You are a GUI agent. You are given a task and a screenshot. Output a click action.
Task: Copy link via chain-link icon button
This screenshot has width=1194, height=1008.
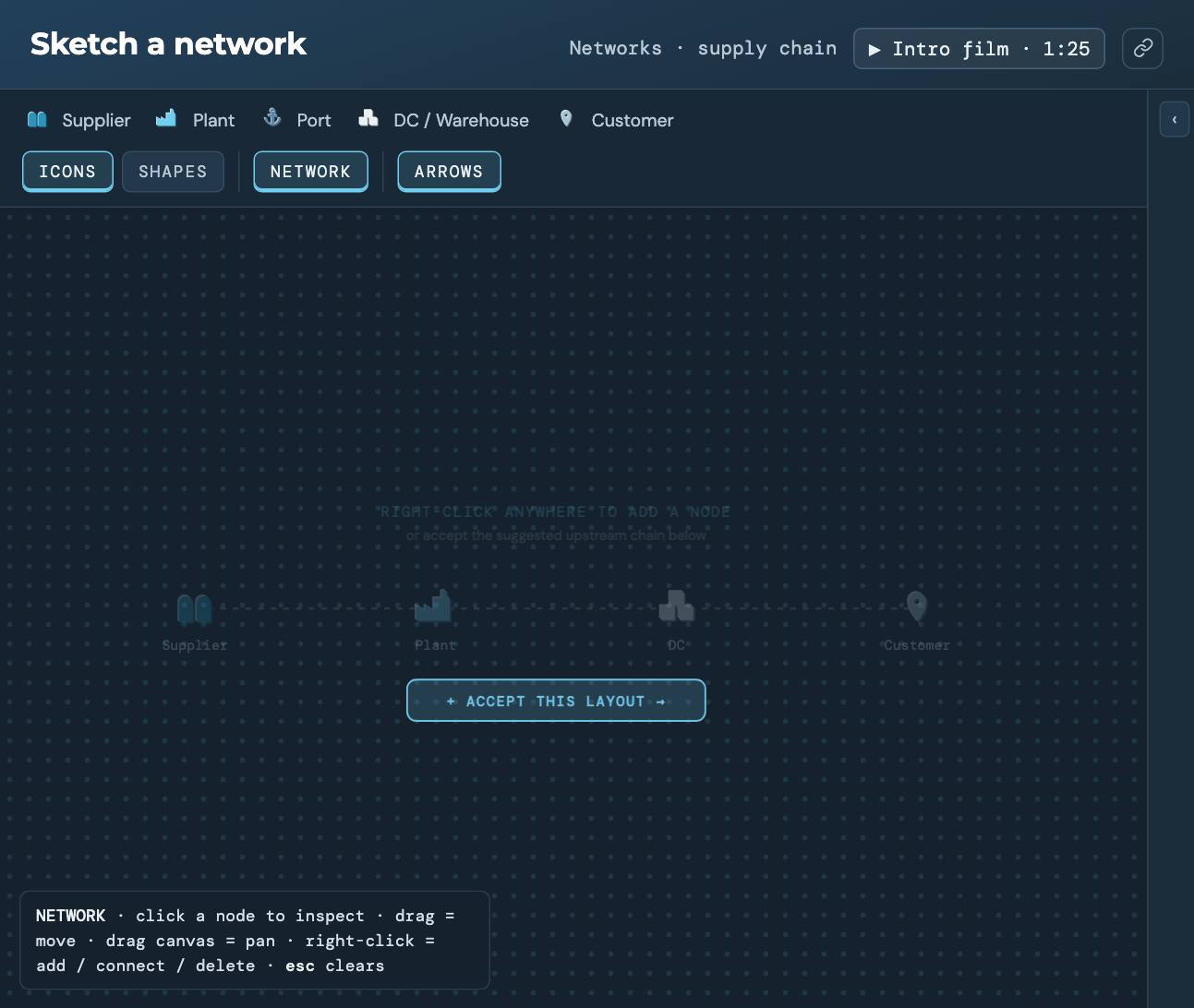(x=1142, y=48)
